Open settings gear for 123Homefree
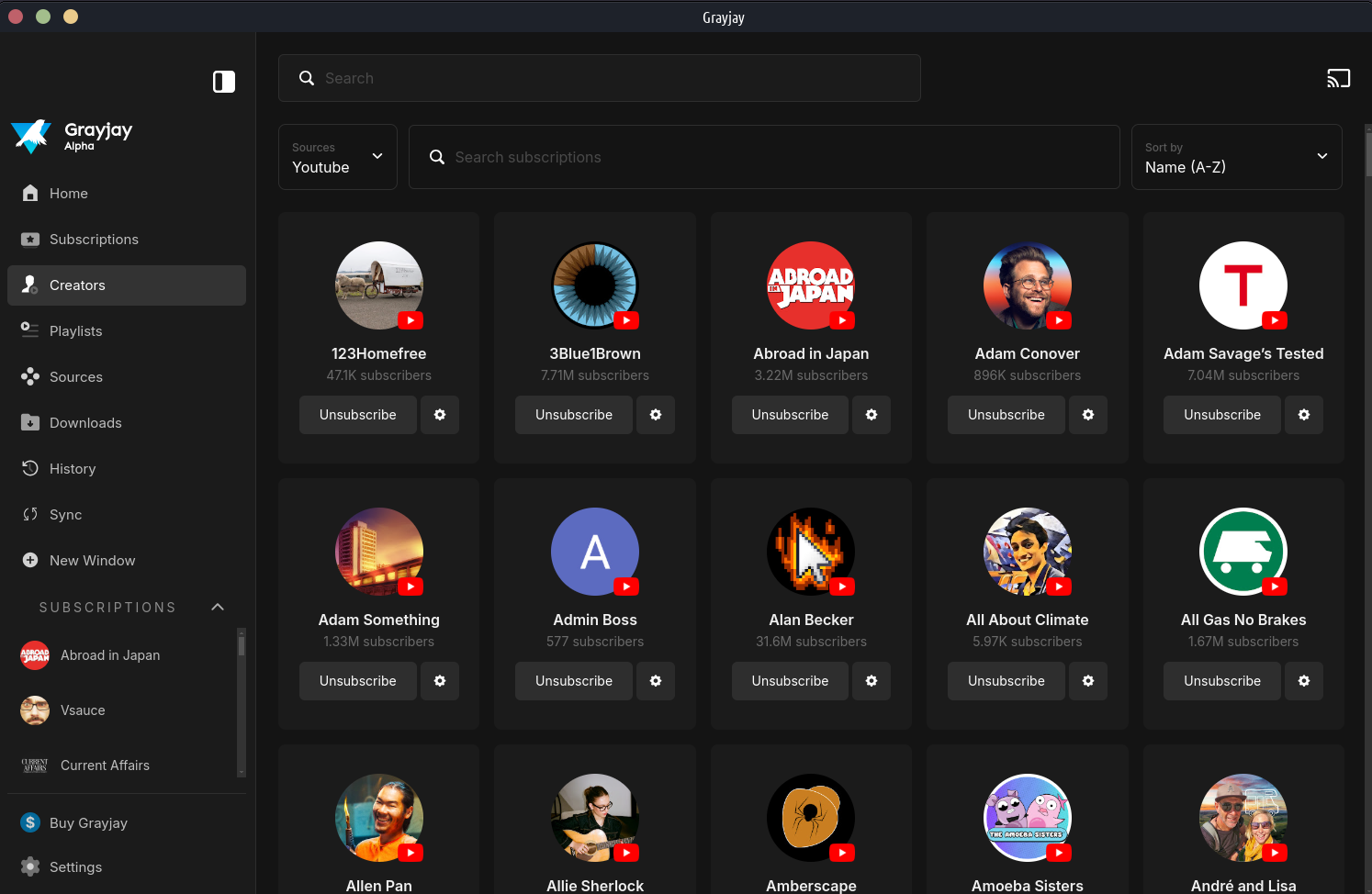This screenshot has width=1372, height=894. click(440, 415)
